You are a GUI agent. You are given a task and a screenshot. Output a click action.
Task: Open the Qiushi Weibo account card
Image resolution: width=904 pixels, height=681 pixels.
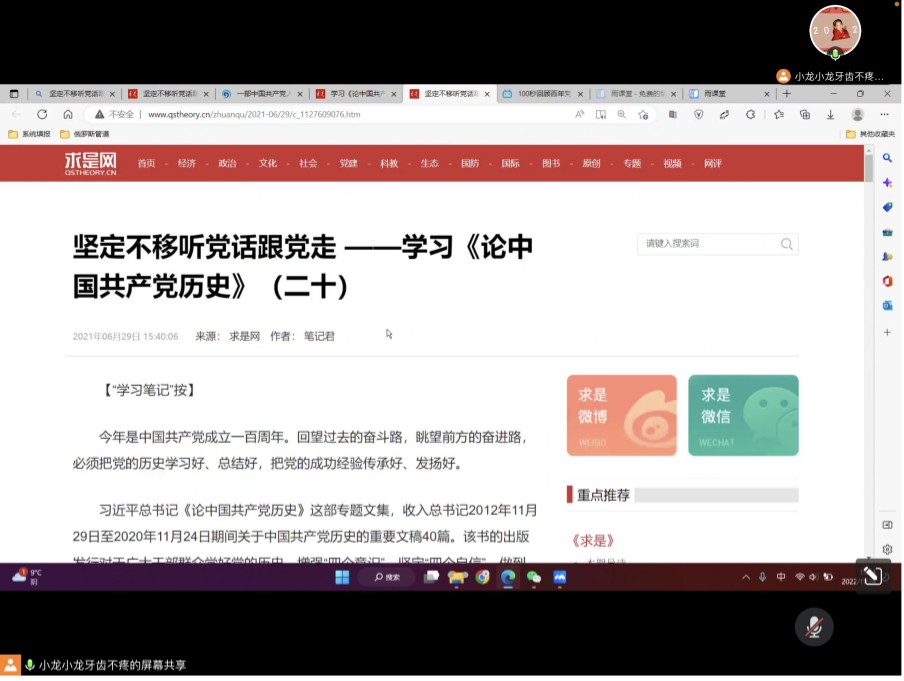[621, 417]
